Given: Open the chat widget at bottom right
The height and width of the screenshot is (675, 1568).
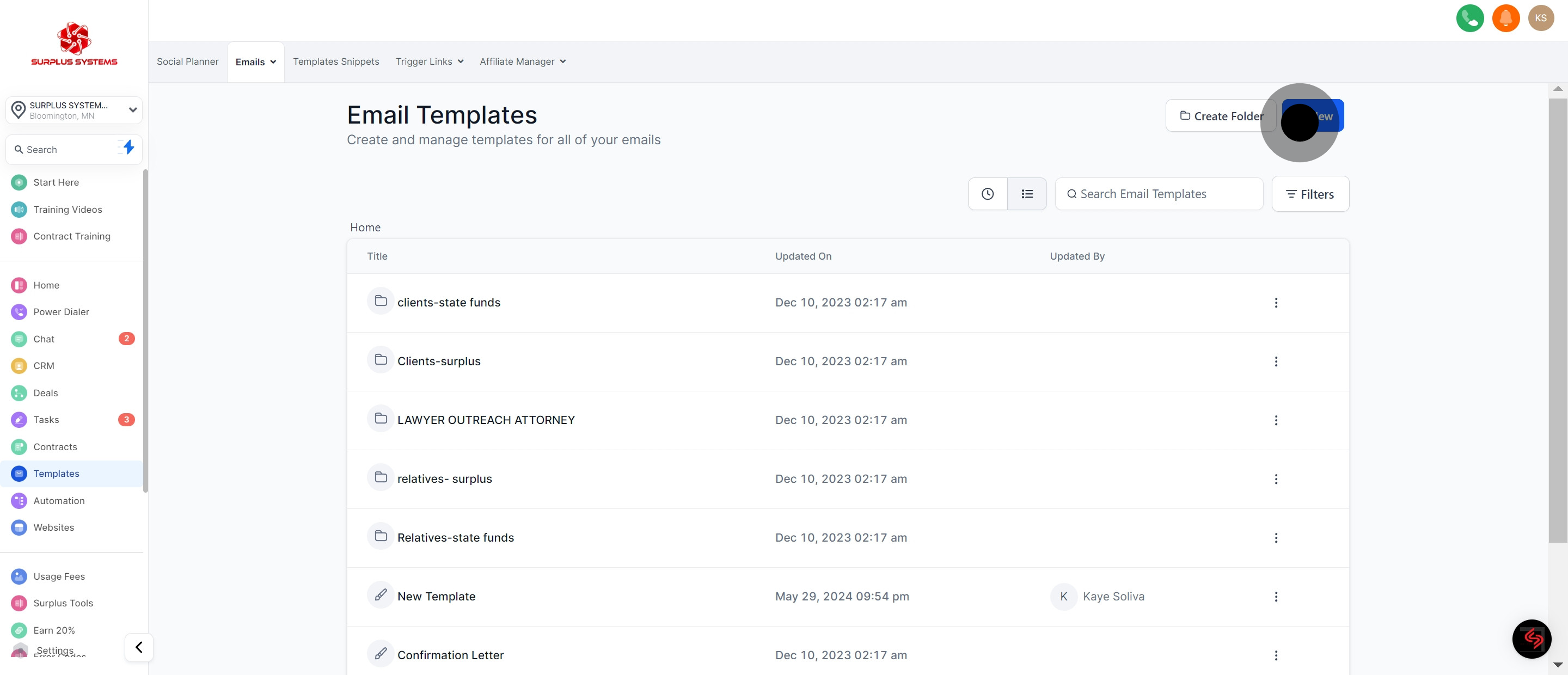Looking at the screenshot, I should [x=1532, y=639].
